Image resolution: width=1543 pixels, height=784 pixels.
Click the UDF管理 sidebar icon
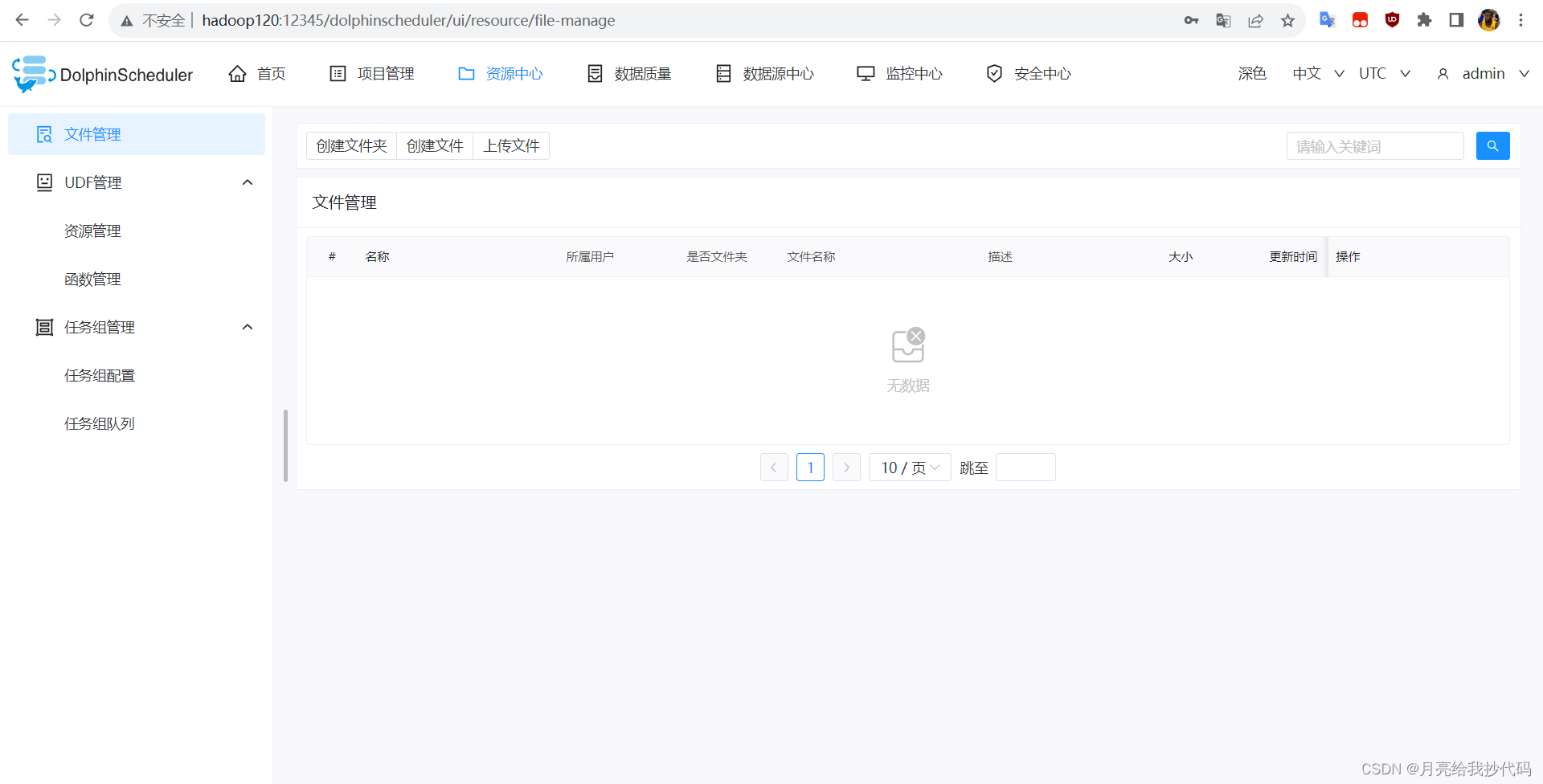[x=44, y=182]
